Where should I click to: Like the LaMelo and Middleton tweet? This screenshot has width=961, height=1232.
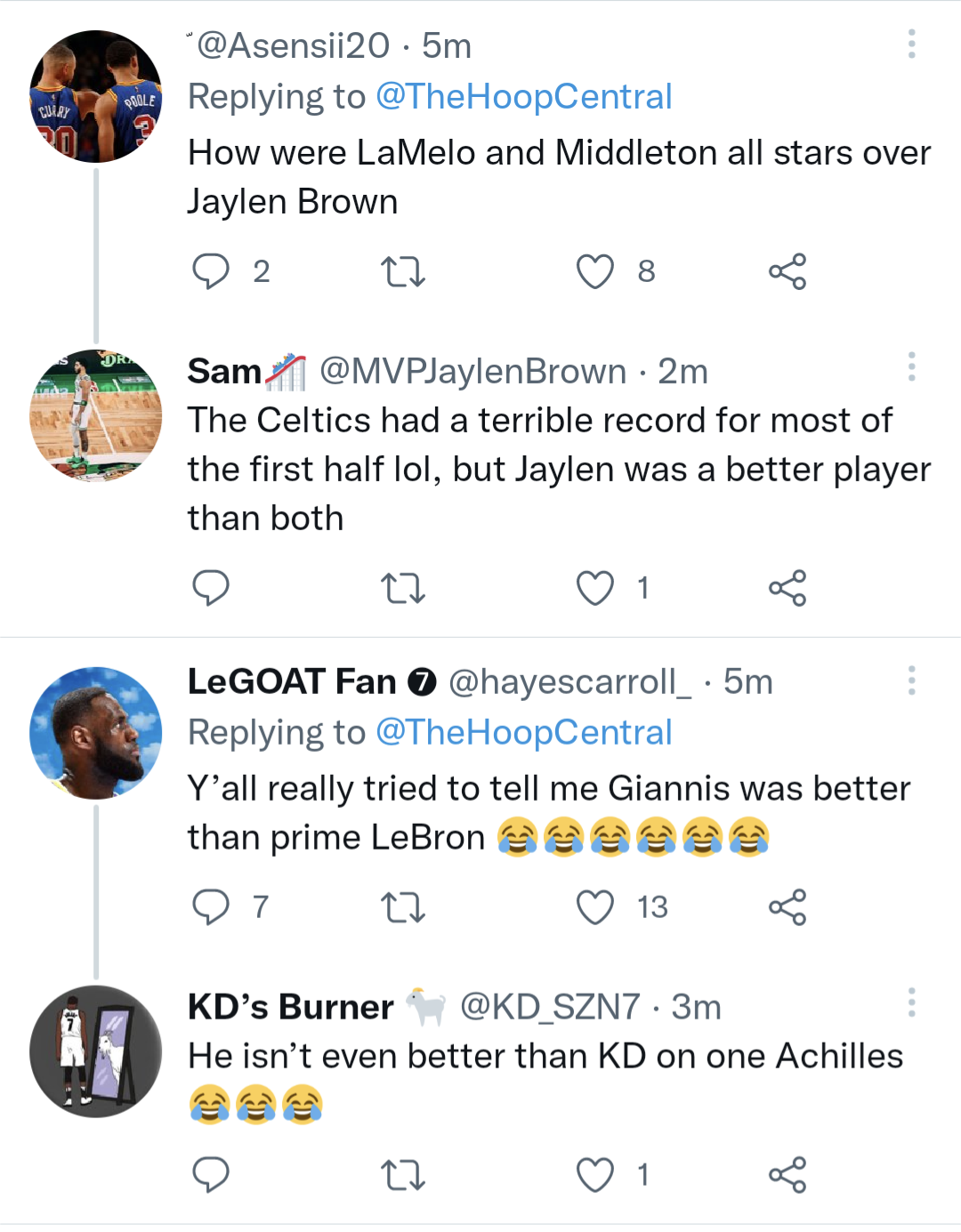595,271
